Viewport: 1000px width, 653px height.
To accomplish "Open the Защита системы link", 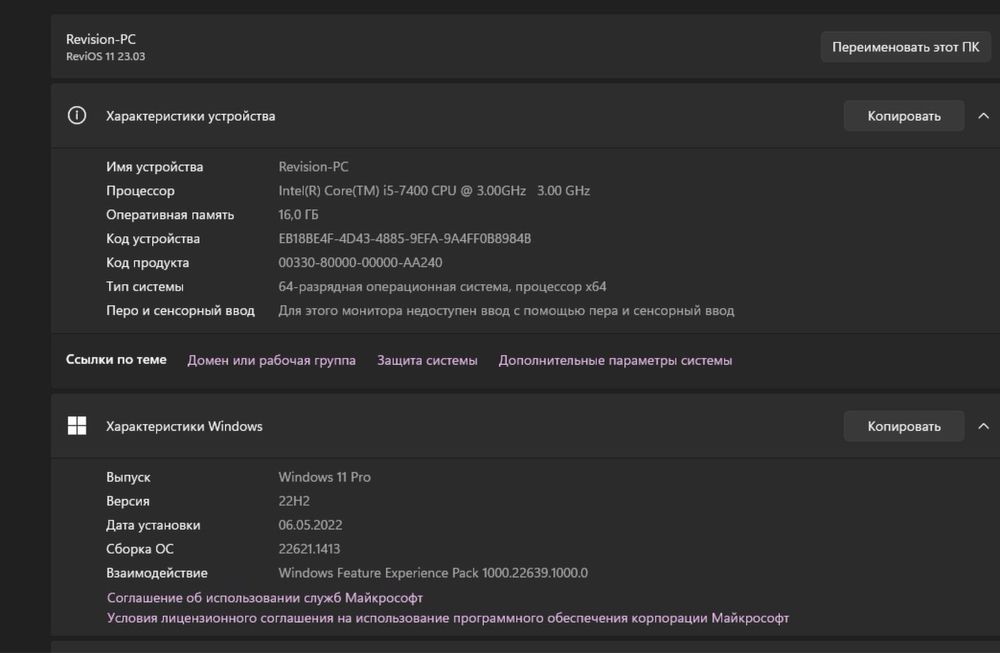I will pos(427,360).
